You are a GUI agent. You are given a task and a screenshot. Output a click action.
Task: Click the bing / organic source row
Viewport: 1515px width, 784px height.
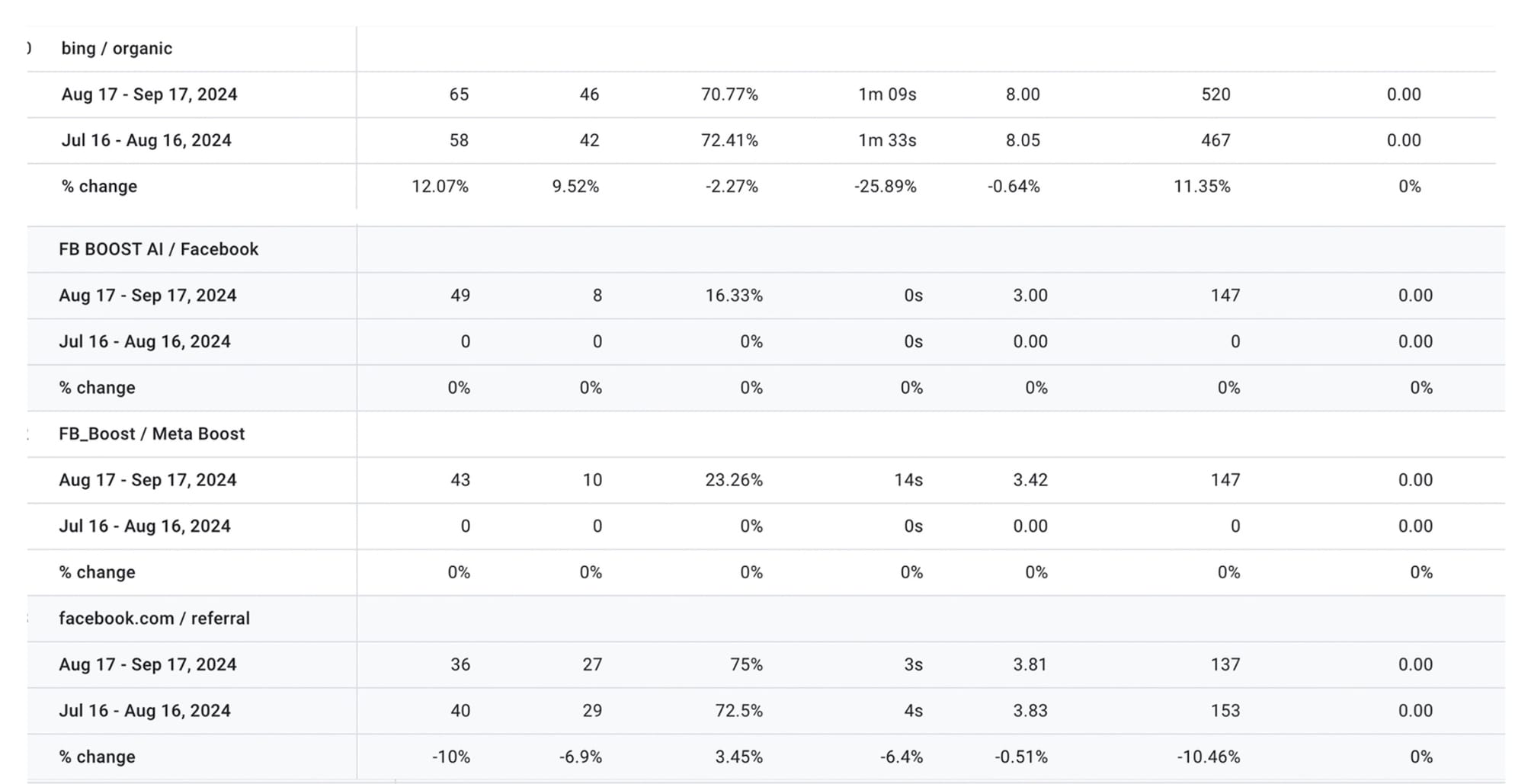click(117, 49)
